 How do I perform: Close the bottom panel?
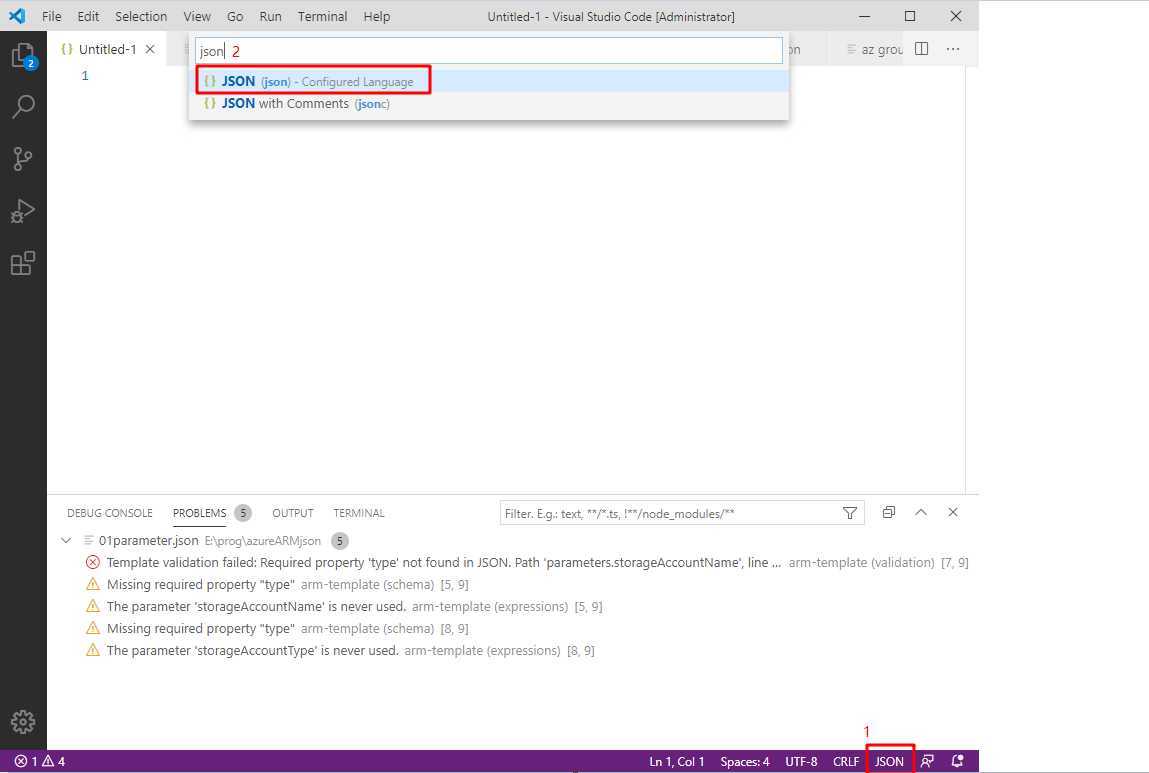(x=953, y=512)
